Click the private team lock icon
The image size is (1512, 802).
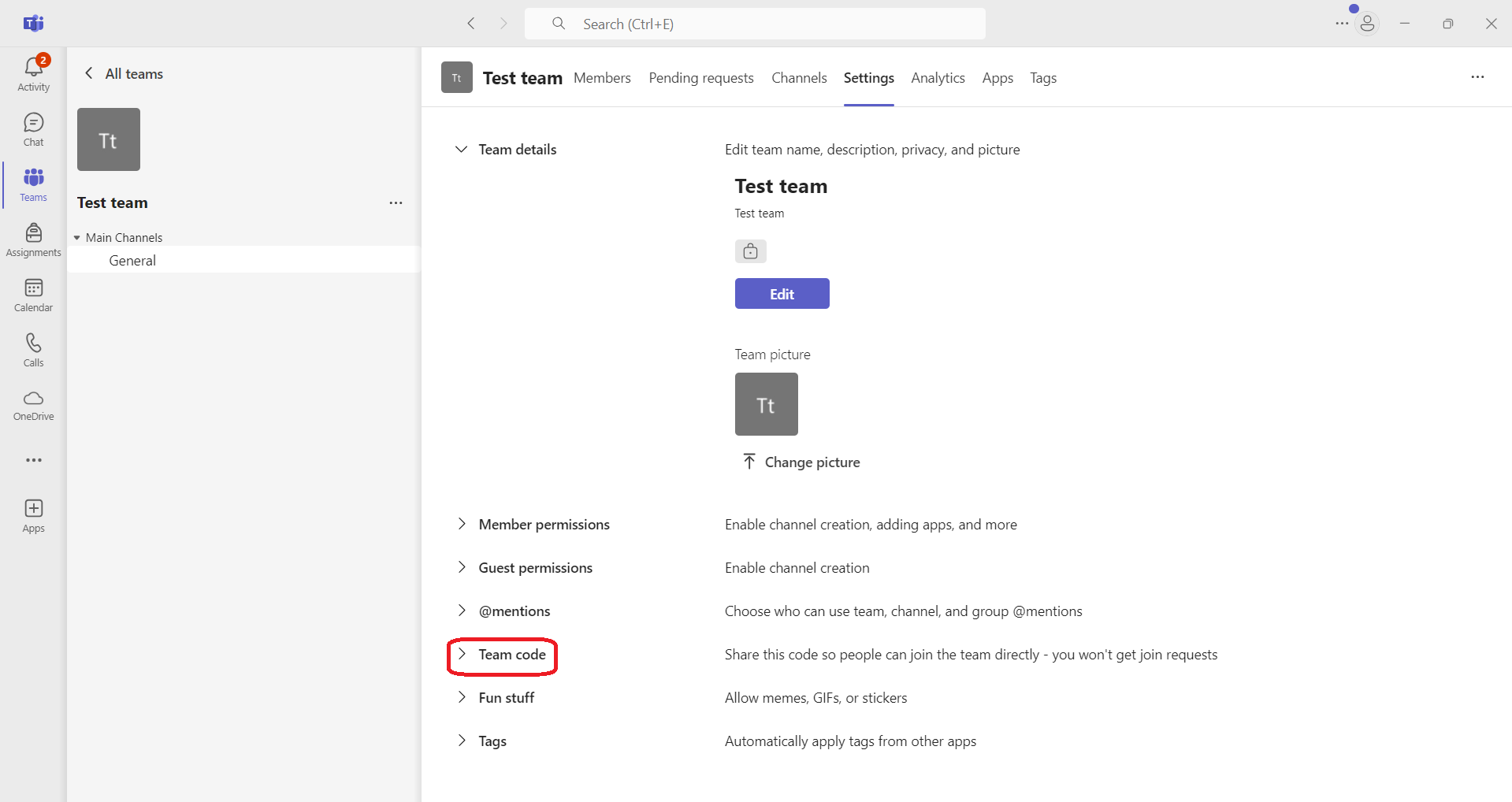click(750, 251)
